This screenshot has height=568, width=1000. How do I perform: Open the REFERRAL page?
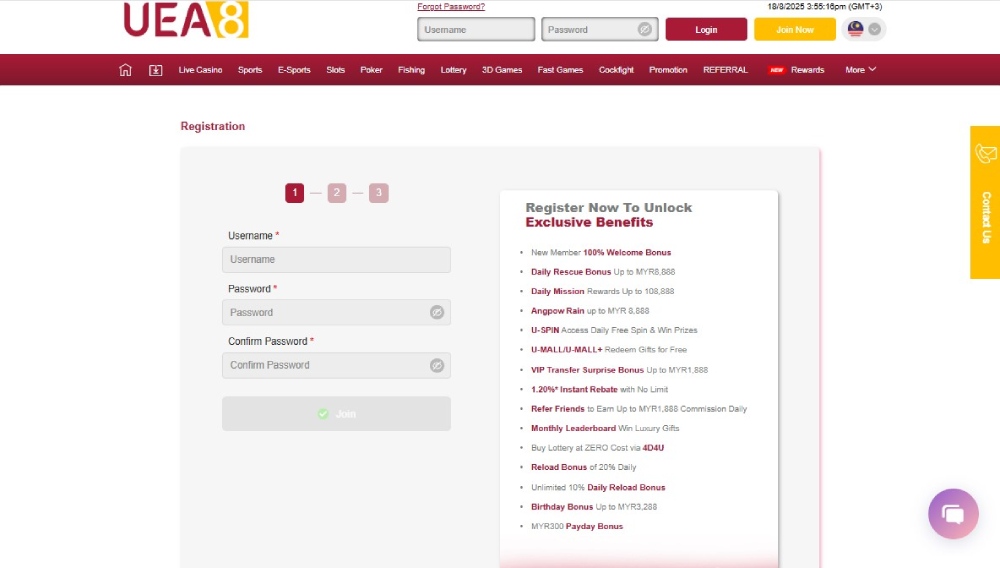(x=725, y=70)
